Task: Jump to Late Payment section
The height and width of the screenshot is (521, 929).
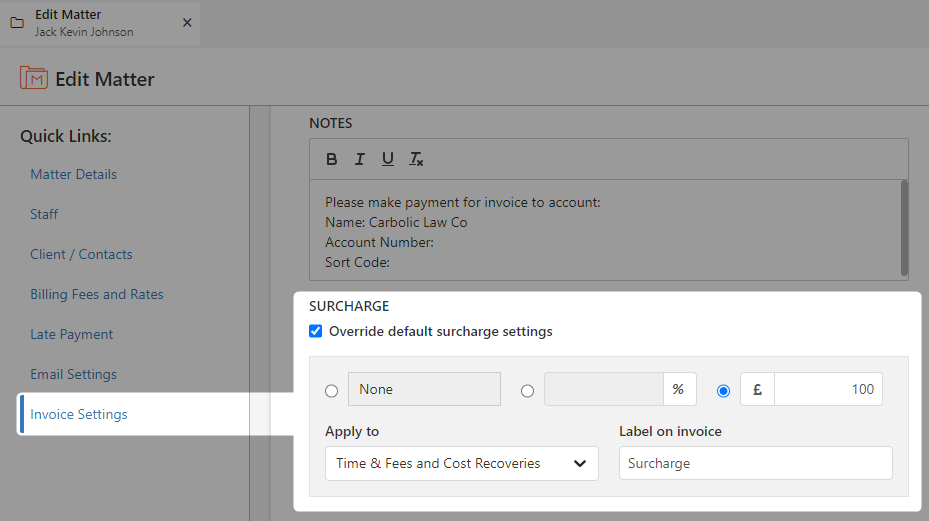Action: point(71,334)
